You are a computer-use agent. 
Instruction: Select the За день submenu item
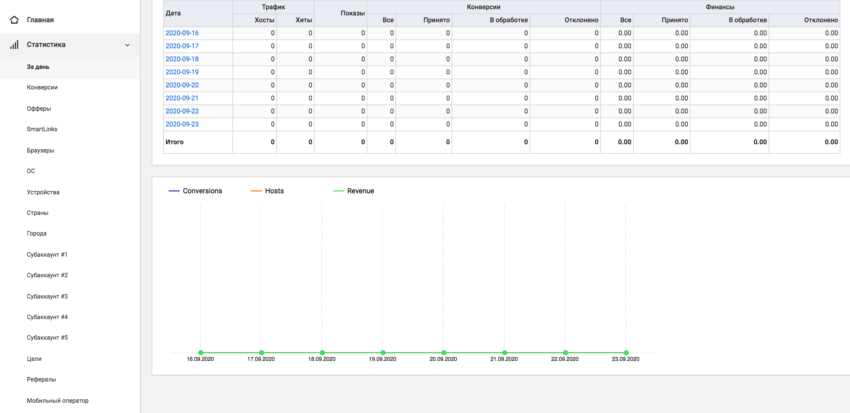pyautogui.click(x=38, y=67)
